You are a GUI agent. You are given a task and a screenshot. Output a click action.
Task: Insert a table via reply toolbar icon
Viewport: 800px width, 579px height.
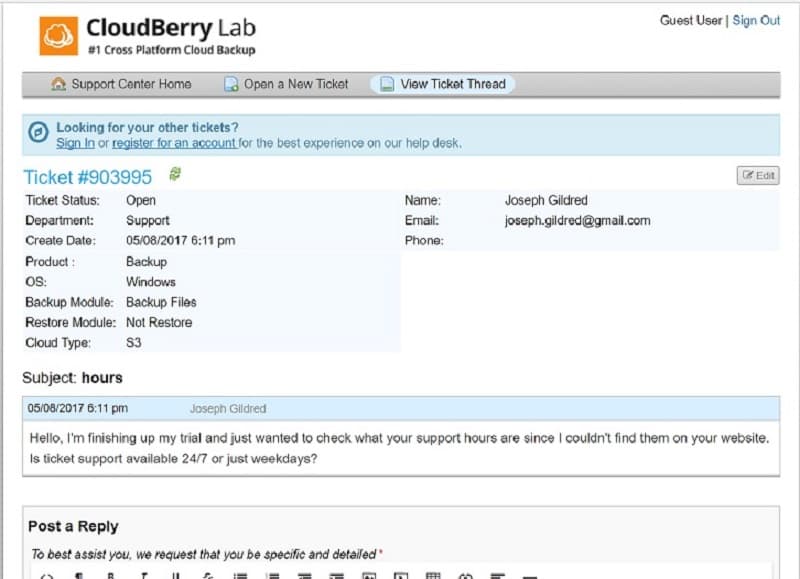click(x=433, y=576)
